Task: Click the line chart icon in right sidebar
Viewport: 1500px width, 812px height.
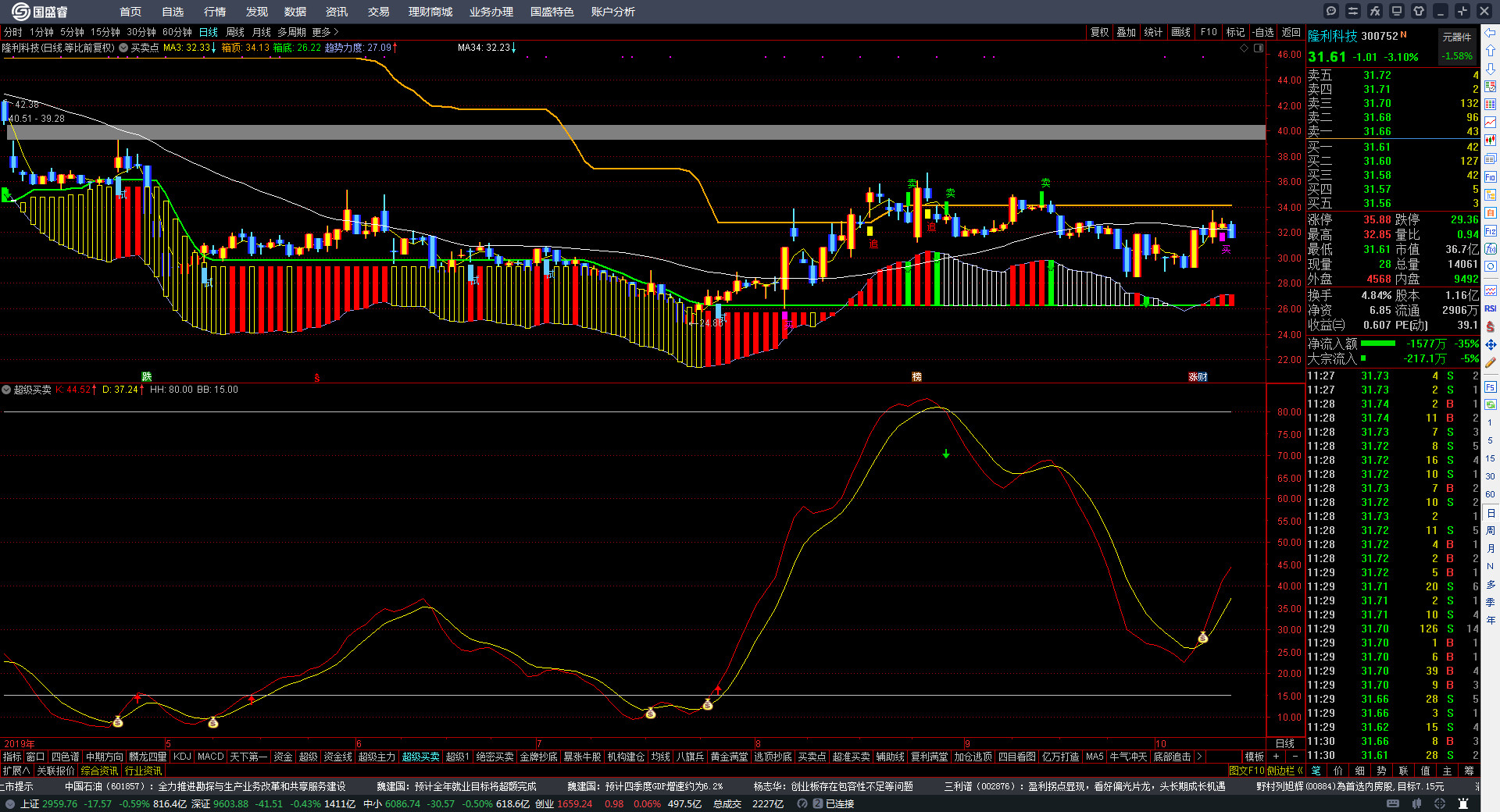Action: pos(1491,123)
